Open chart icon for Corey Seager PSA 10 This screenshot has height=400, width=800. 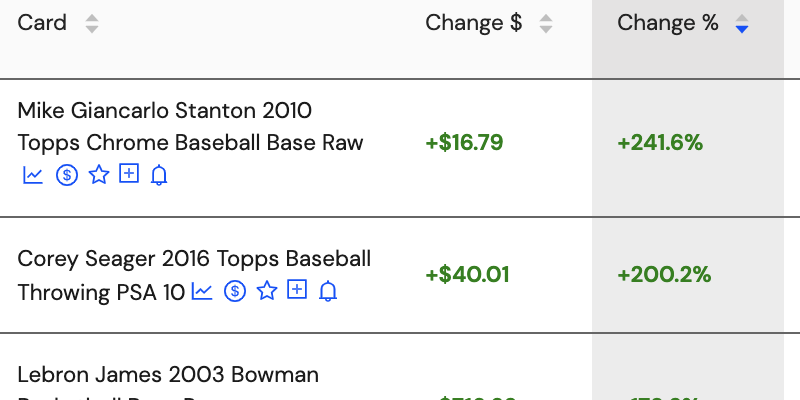tap(202, 291)
